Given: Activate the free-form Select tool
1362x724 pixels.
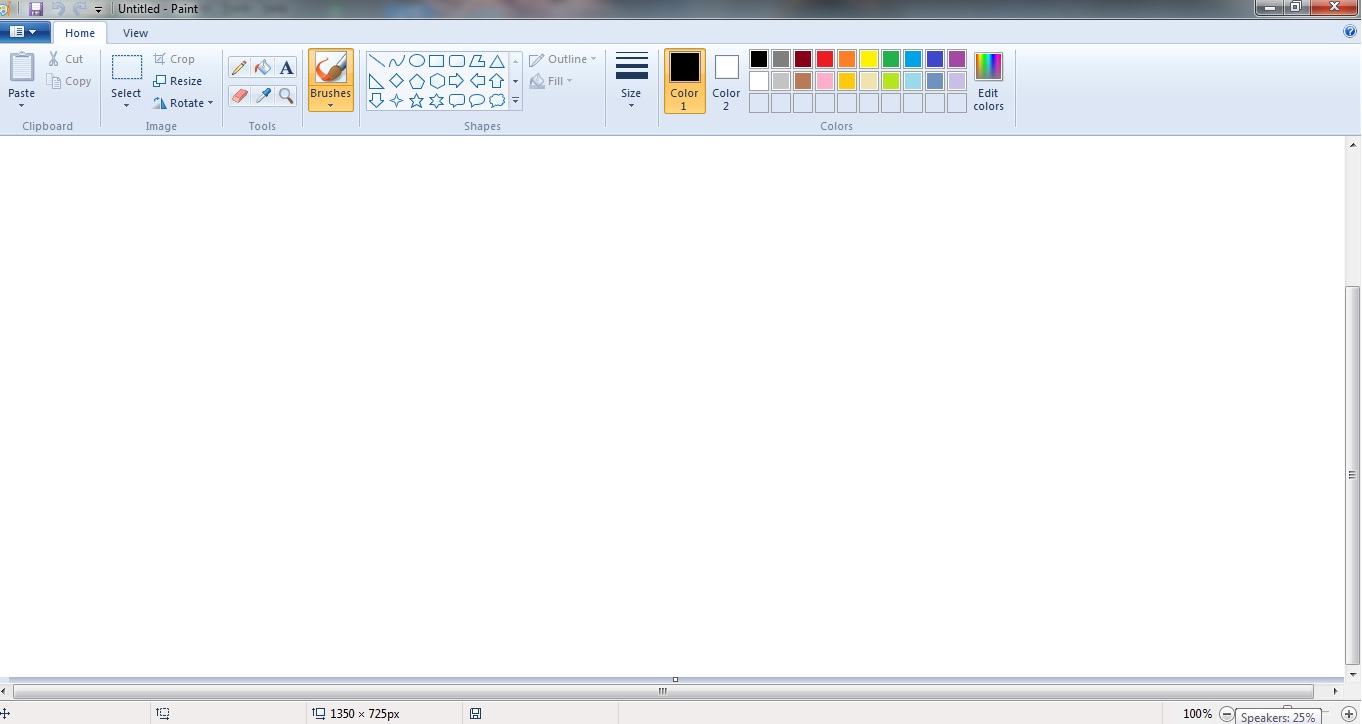Looking at the screenshot, I should (126, 105).
